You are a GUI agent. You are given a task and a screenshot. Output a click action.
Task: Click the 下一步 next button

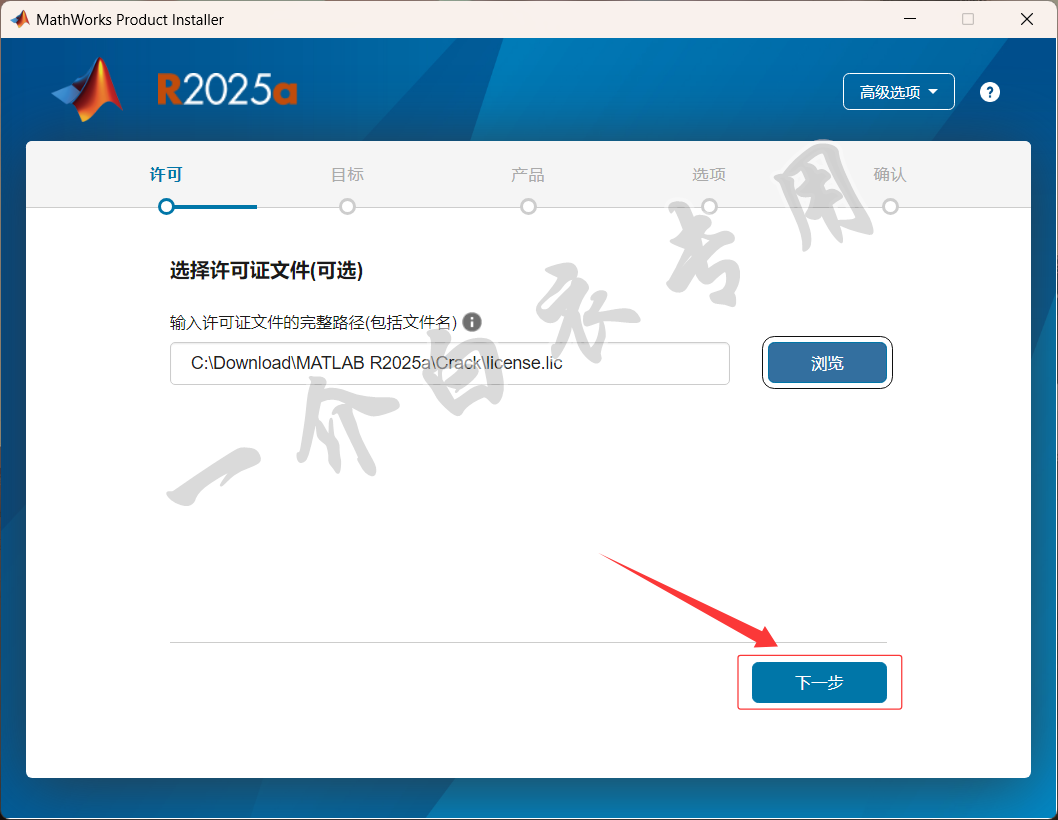point(819,682)
